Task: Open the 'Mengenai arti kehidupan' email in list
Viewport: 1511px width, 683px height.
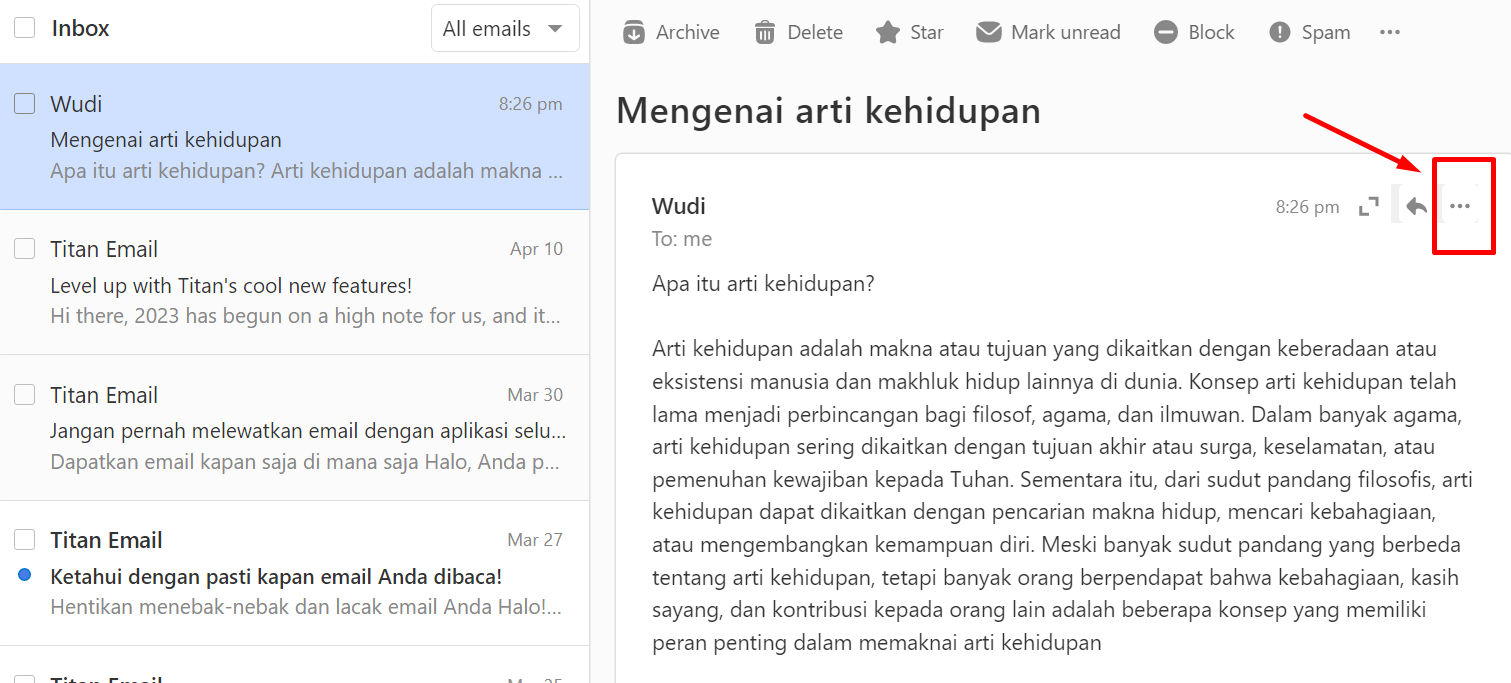Action: [x=295, y=137]
